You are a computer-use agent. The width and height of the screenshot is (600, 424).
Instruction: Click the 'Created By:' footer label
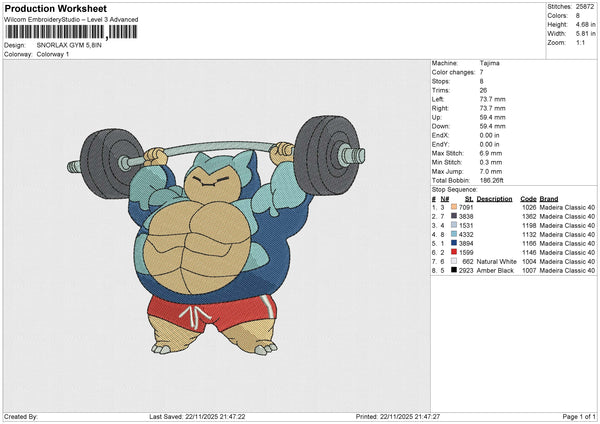tap(21, 417)
